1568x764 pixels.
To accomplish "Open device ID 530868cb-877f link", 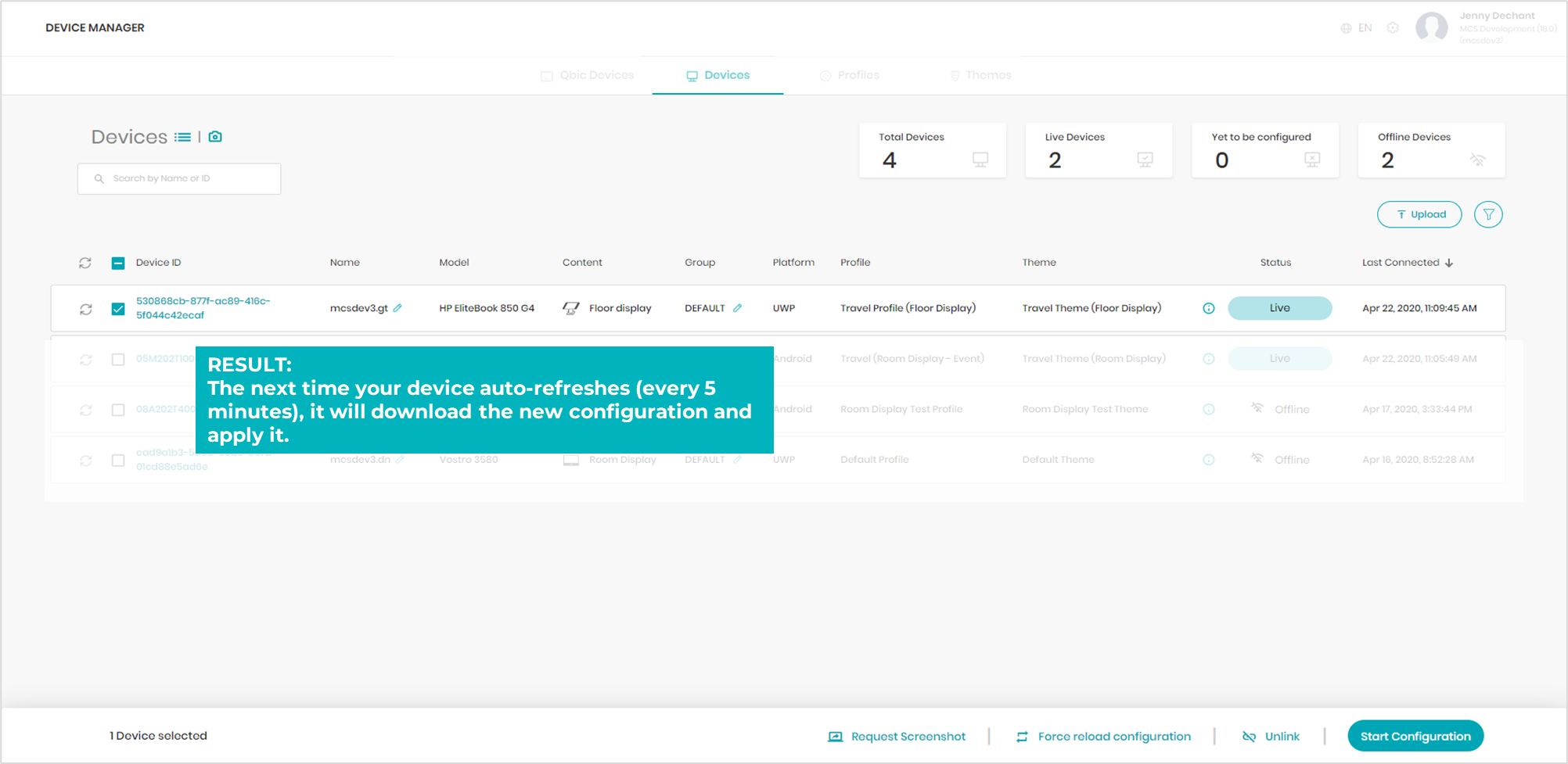I will [x=203, y=308].
